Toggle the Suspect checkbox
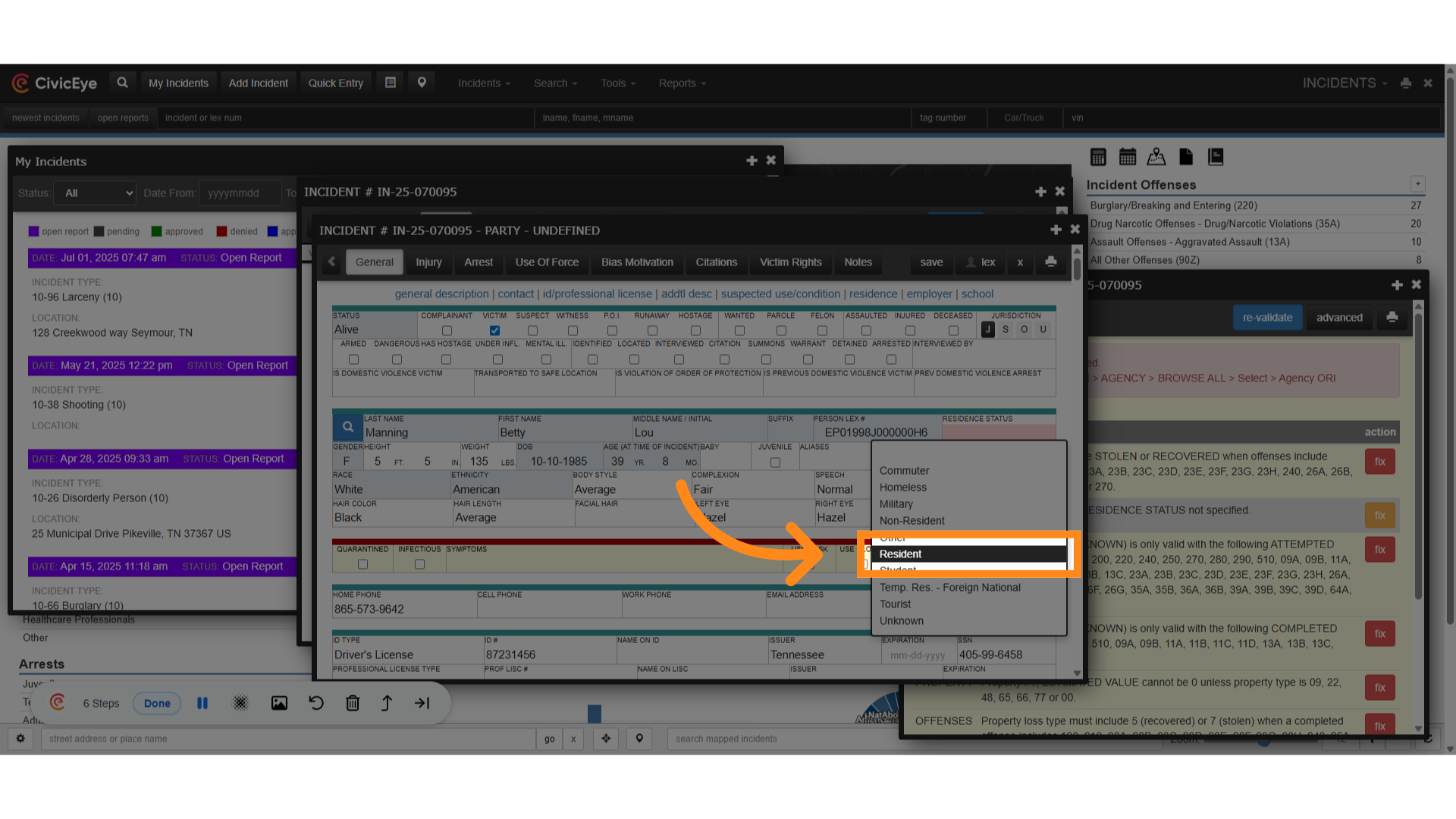The width and height of the screenshot is (1456, 819). point(532,331)
